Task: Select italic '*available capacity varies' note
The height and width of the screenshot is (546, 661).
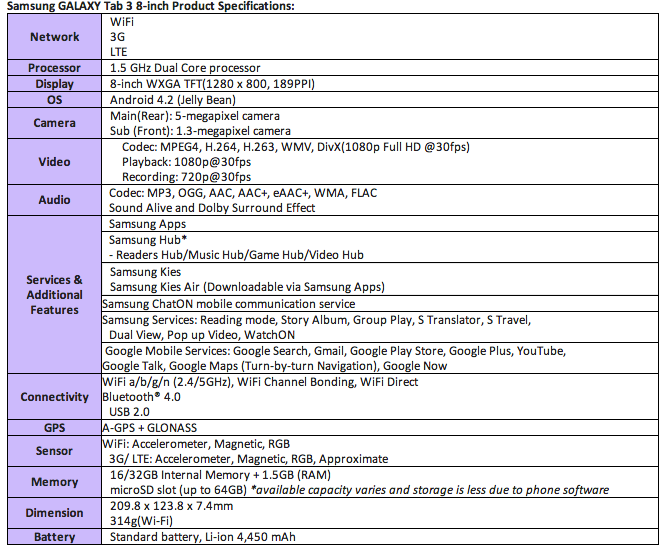Action: click(430, 490)
